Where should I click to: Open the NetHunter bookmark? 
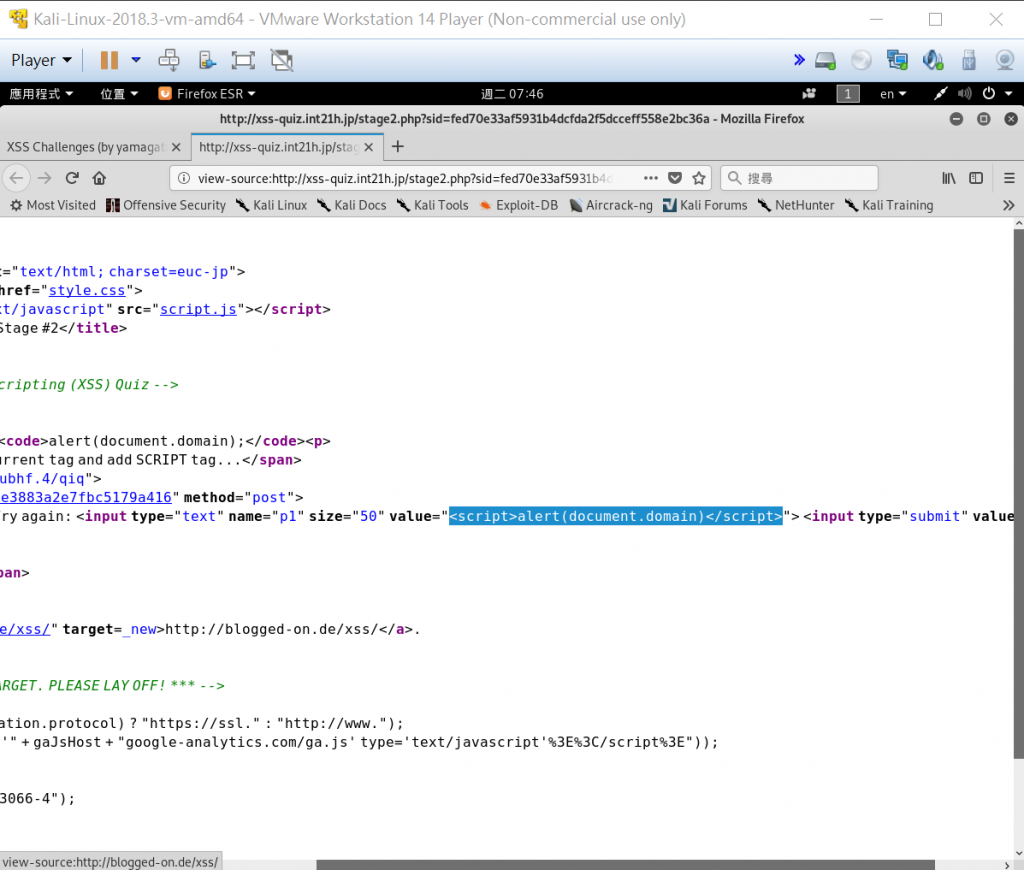[796, 205]
